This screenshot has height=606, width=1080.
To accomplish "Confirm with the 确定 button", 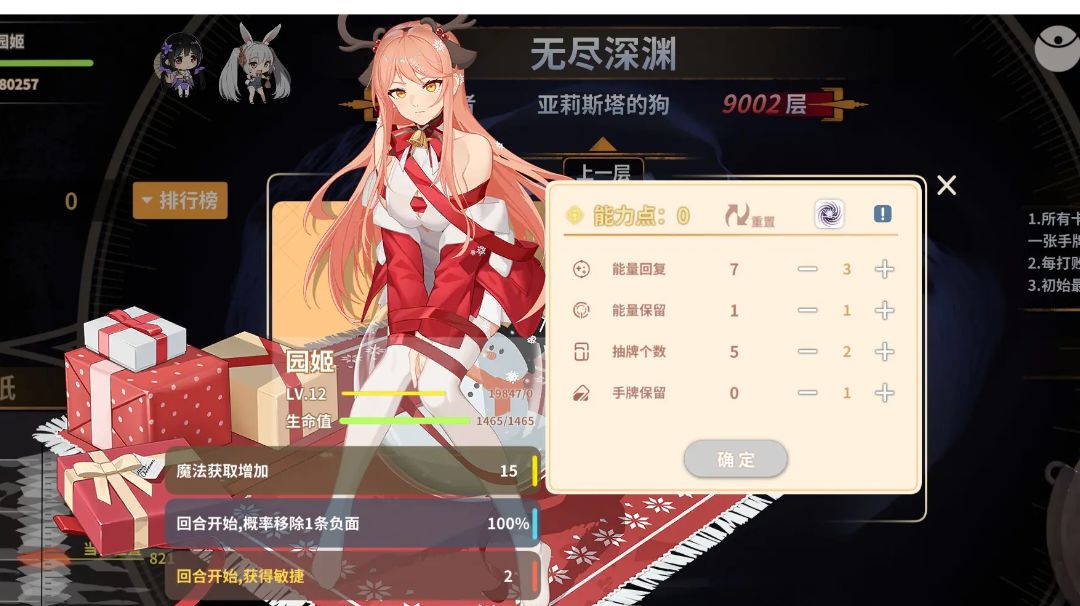I will point(736,459).
